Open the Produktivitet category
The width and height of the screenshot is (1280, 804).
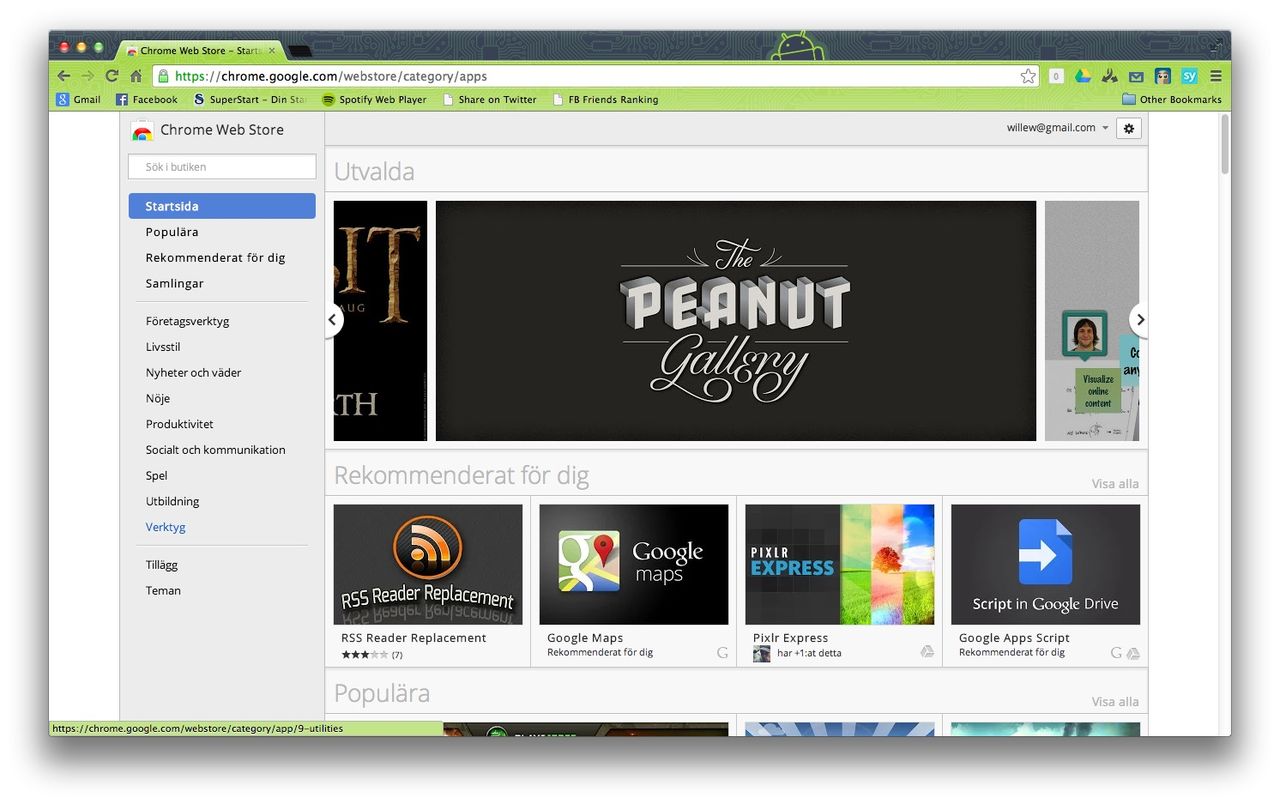click(179, 424)
